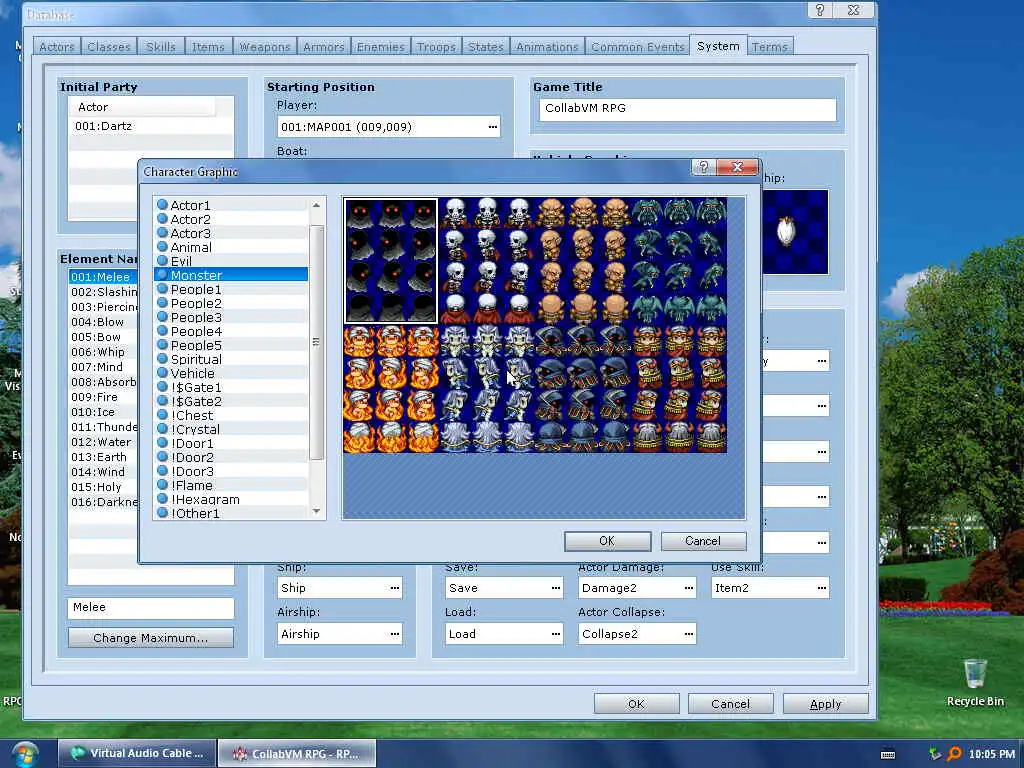Select the Actor1 graphic file
Screen dimensions: 1024x768
pos(231,205)
